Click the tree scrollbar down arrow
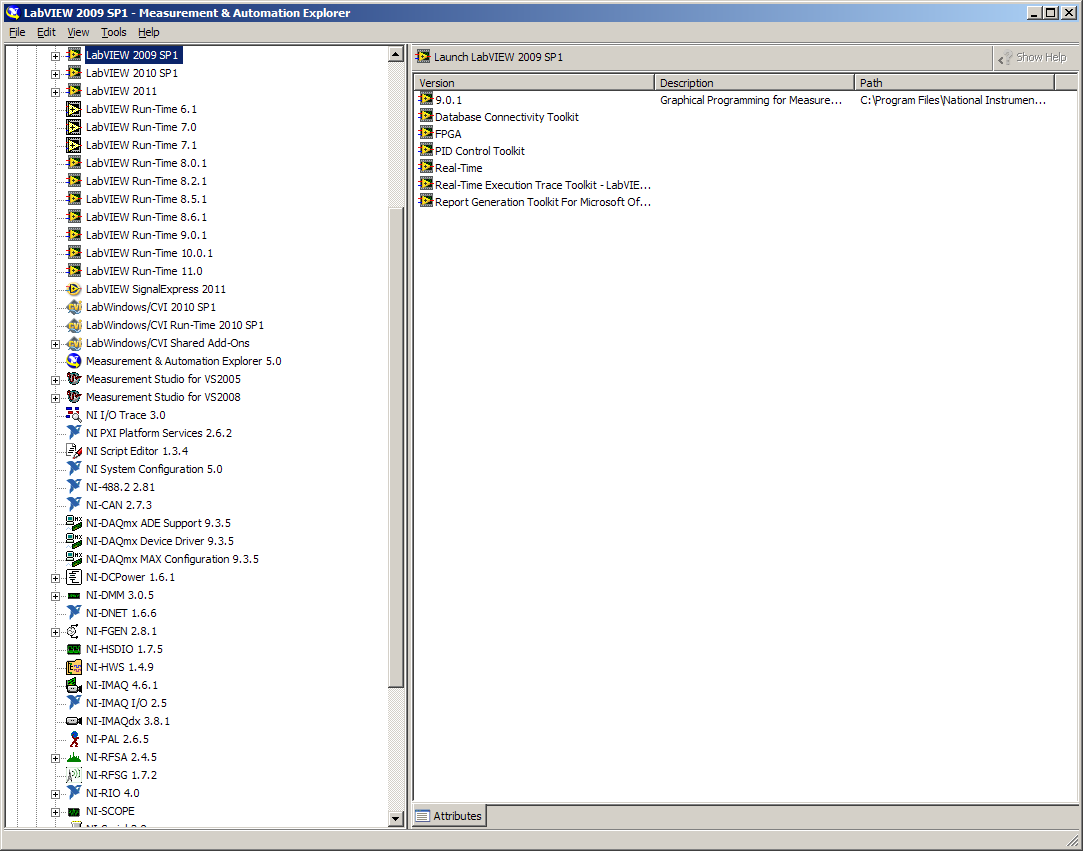 pyautogui.click(x=396, y=819)
